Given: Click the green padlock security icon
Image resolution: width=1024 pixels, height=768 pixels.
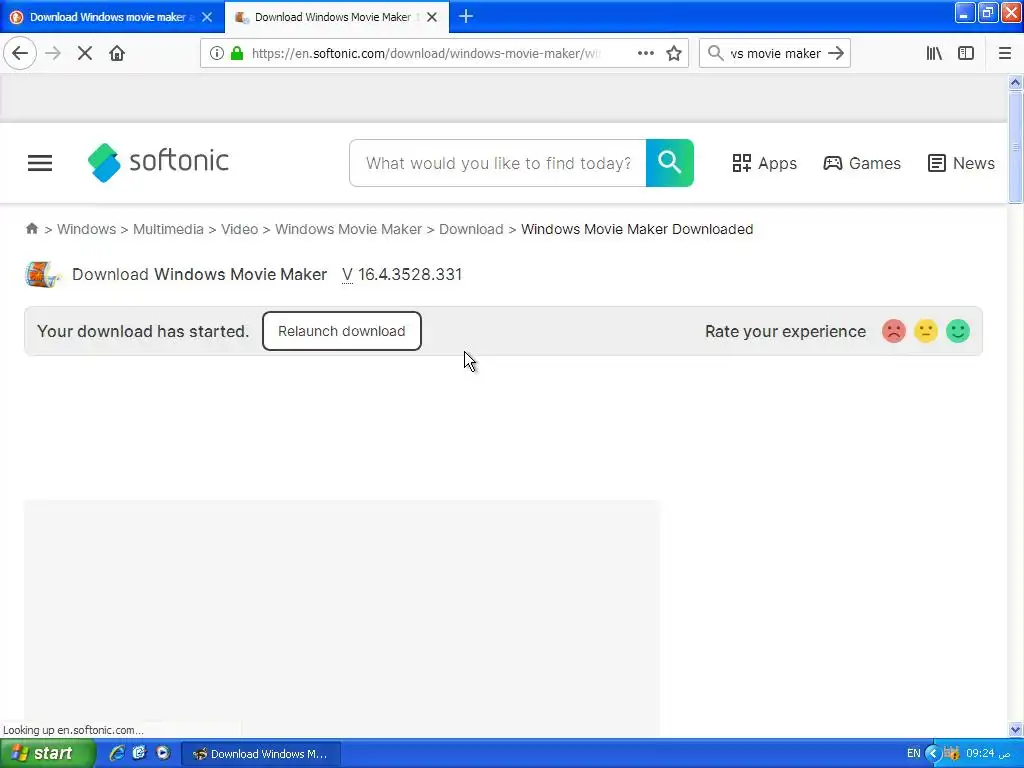Looking at the screenshot, I should click(237, 54).
